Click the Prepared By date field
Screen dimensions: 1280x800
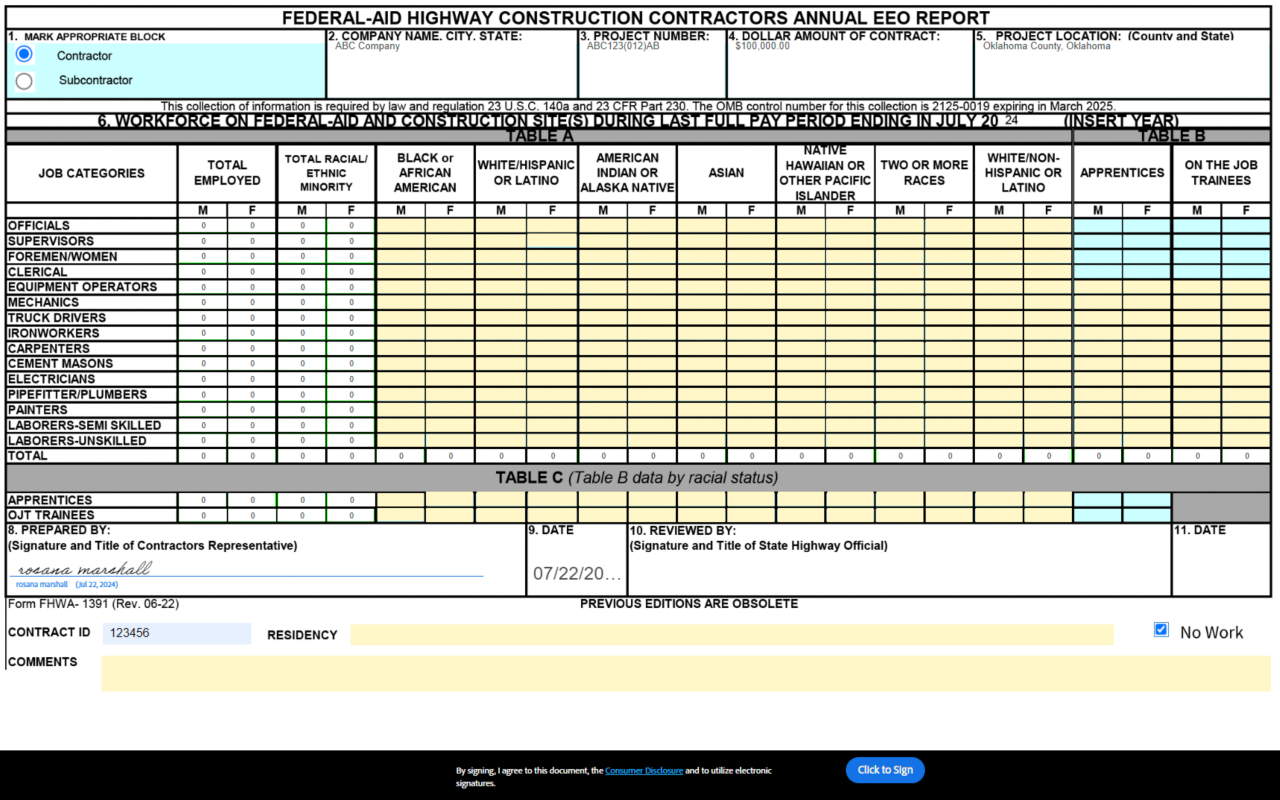(576, 574)
